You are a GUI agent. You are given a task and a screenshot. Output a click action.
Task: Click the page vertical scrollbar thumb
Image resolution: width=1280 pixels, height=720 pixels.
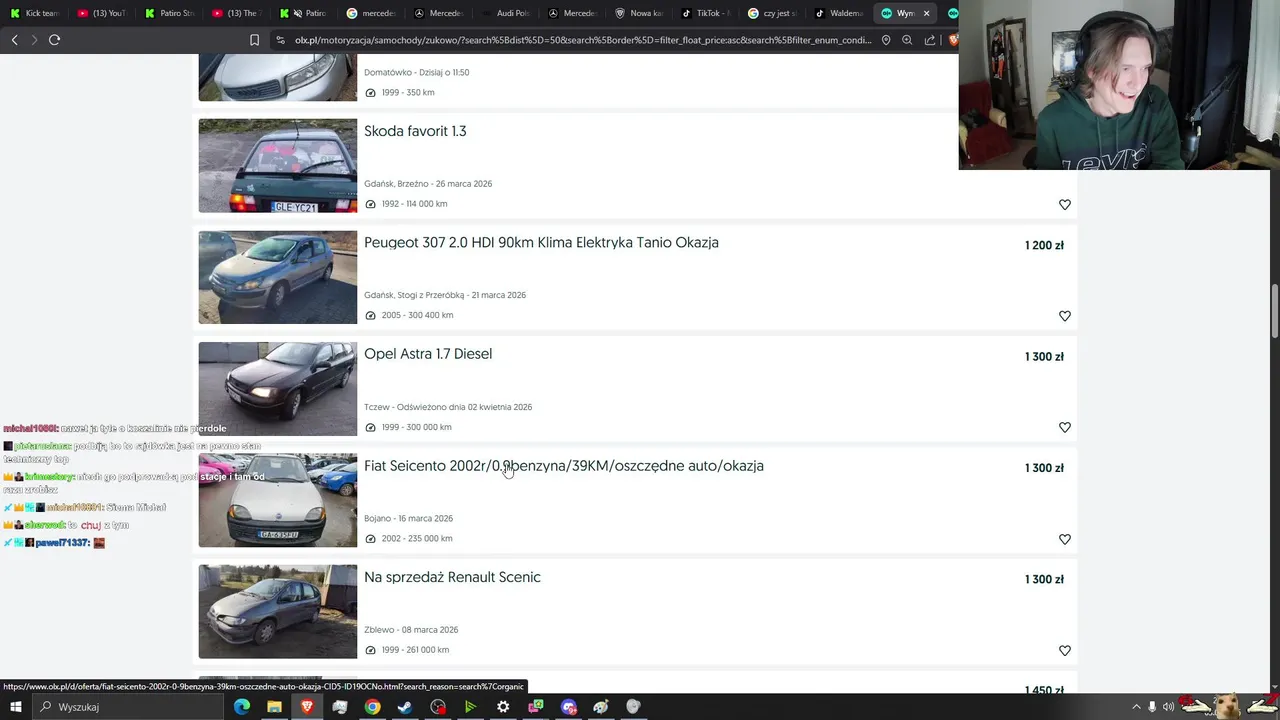(x=1274, y=312)
